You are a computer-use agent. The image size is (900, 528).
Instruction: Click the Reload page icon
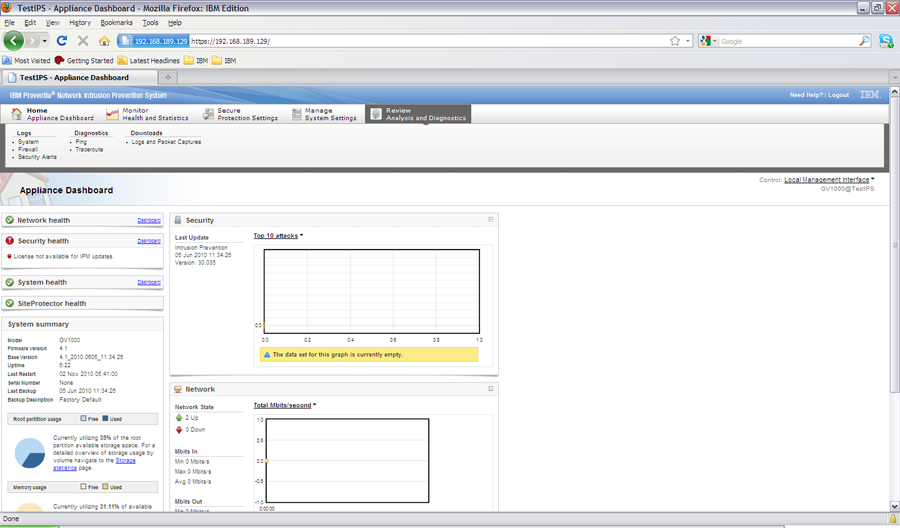(x=62, y=41)
